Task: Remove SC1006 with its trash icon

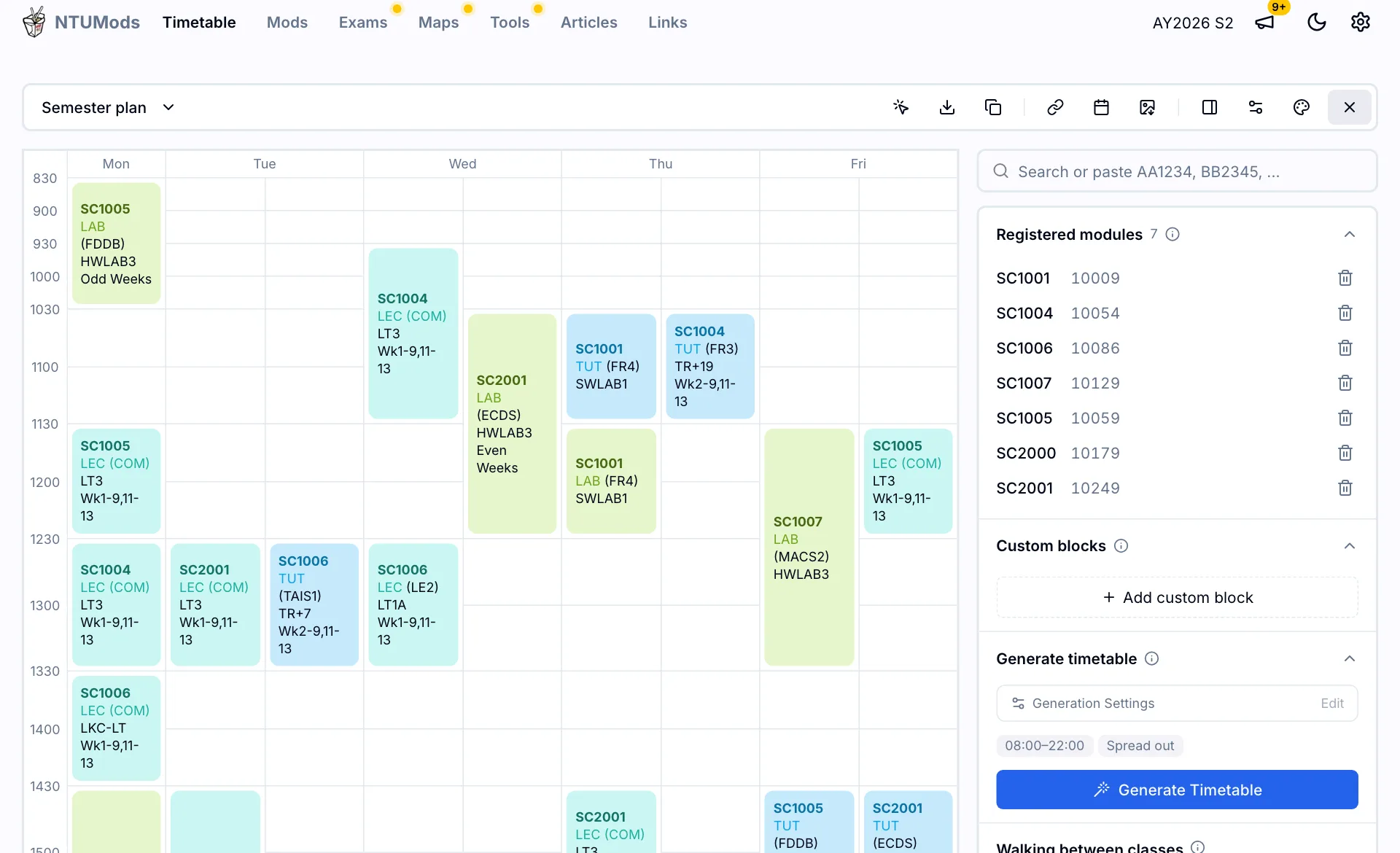Action: pyautogui.click(x=1345, y=348)
